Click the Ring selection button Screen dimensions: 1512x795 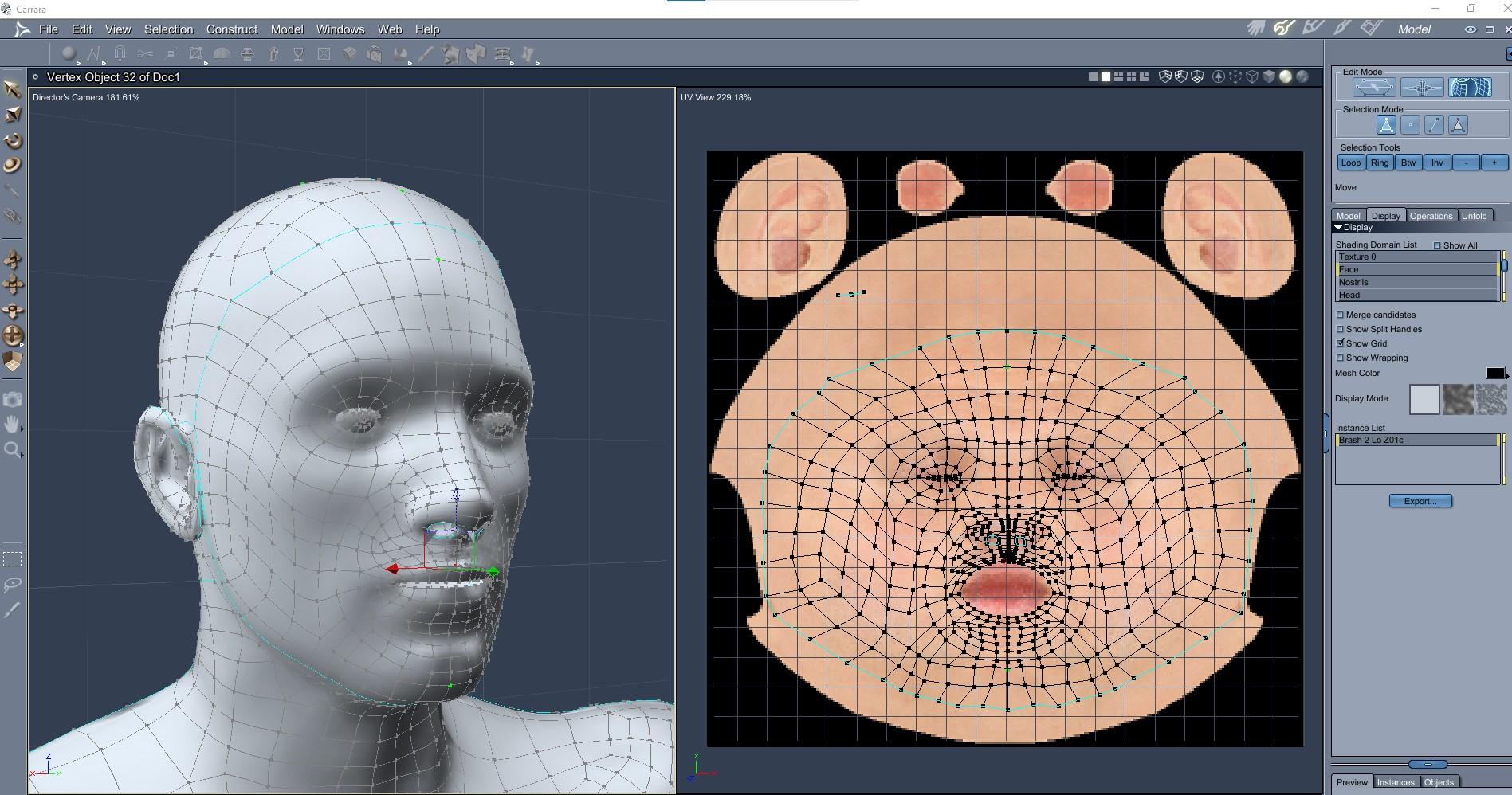(1379, 163)
